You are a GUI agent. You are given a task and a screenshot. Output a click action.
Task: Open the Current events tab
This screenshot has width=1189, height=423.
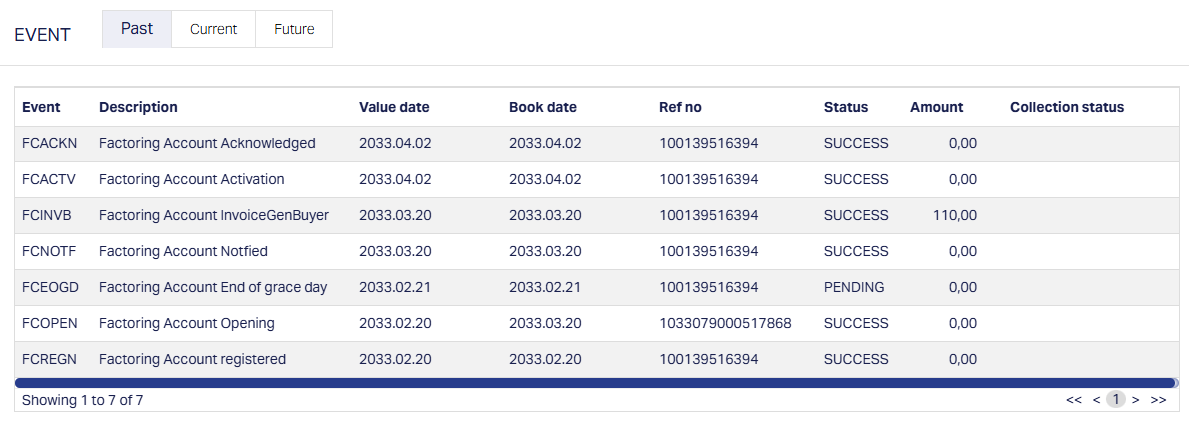(213, 29)
